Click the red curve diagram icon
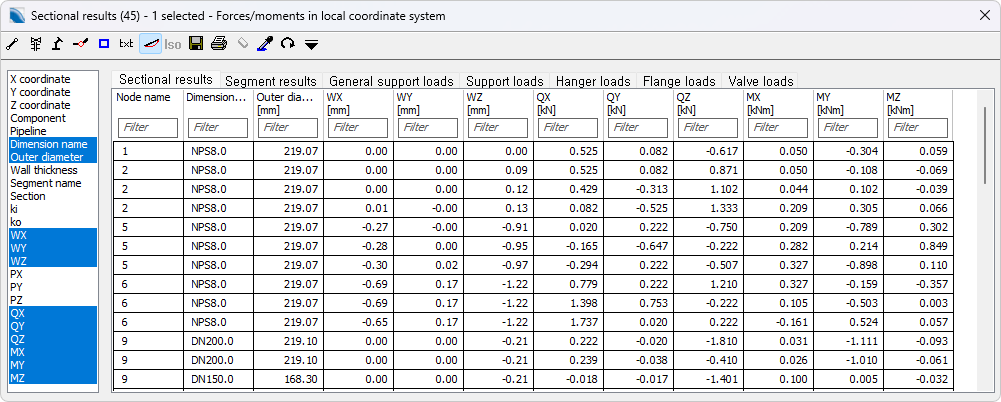Screen dimensions: 1001x402 point(150,44)
